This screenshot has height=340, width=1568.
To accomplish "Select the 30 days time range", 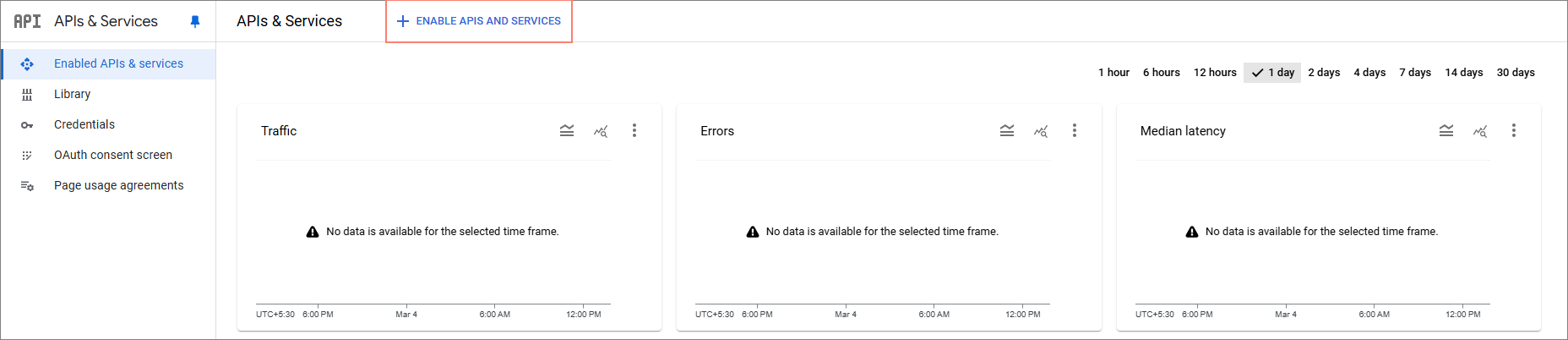I will [x=1516, y=73].
